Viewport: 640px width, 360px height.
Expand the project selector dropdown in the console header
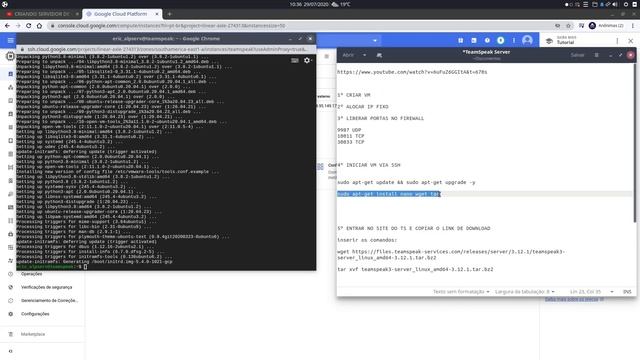pyautogui.click(x=375, y=40)
